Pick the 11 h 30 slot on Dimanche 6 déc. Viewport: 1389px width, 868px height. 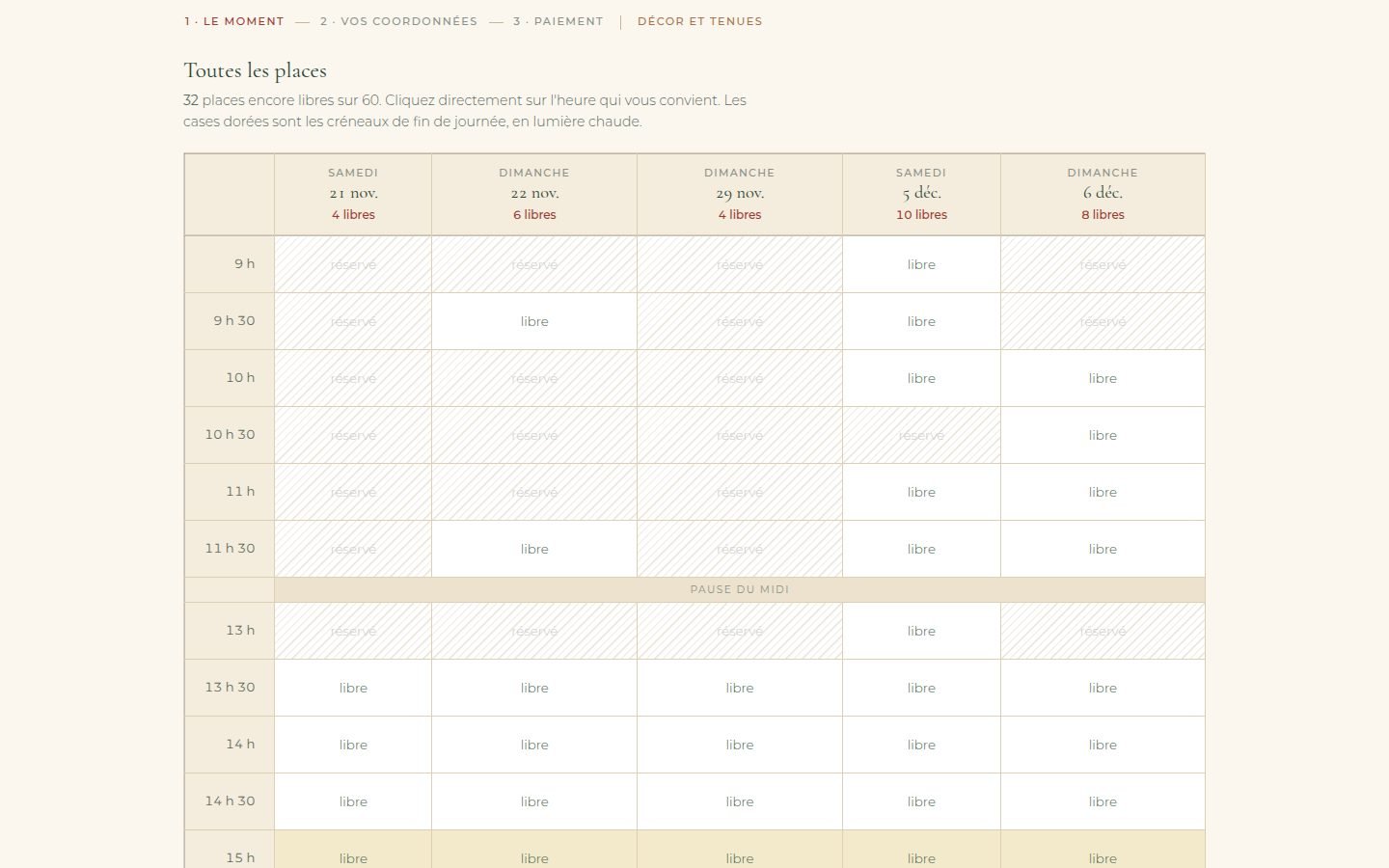[1103, 549]
